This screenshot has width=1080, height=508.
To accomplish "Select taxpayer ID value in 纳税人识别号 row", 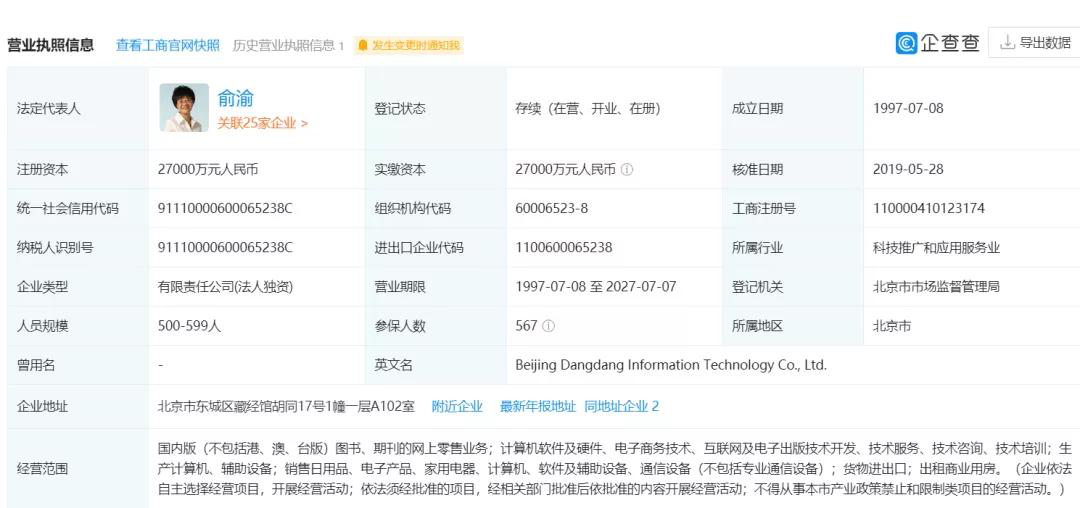I will click(225, 247).
